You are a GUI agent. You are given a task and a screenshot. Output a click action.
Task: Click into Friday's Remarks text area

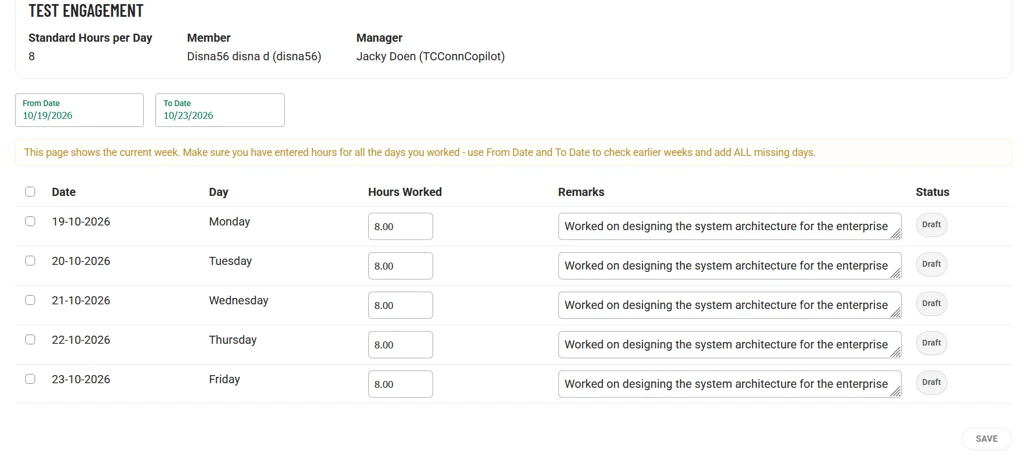[729, 384]
